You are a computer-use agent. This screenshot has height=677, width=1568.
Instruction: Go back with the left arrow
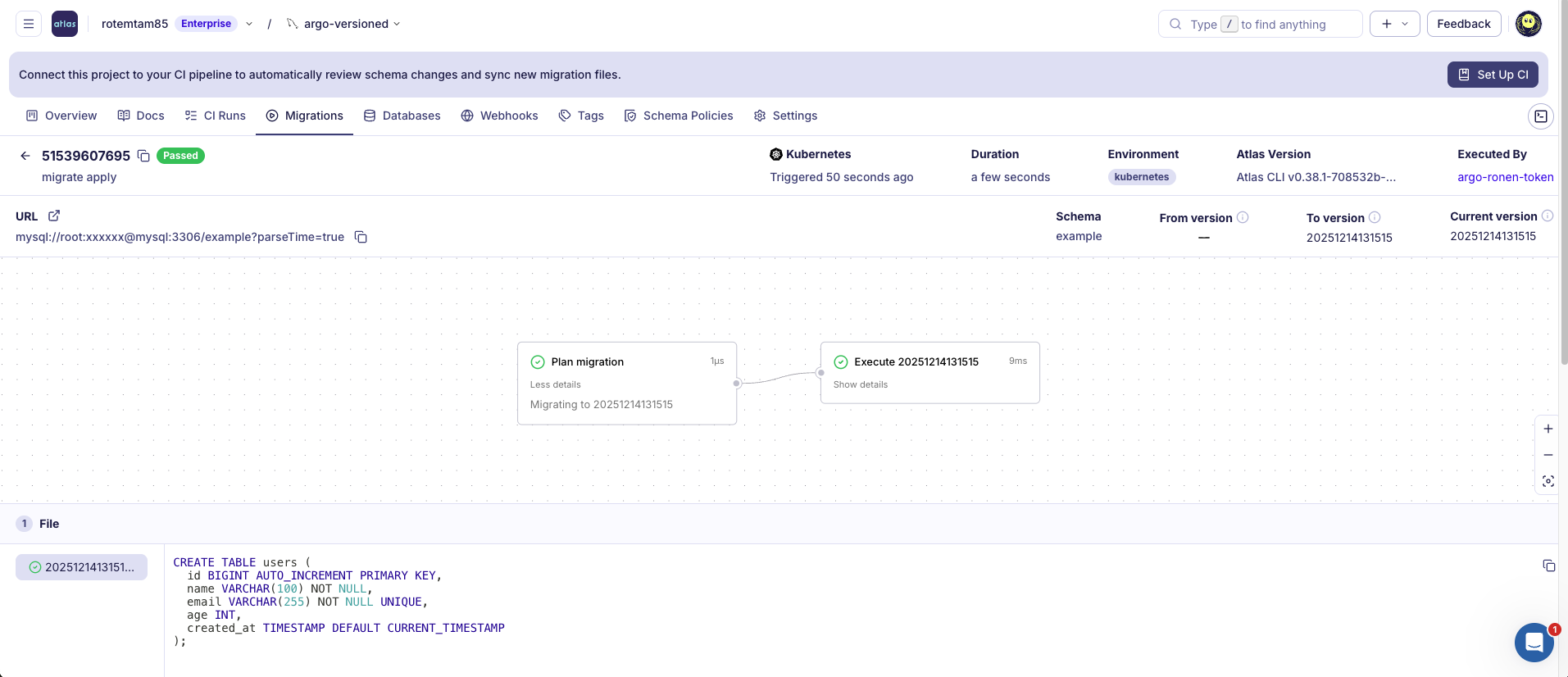click(25, 156)
